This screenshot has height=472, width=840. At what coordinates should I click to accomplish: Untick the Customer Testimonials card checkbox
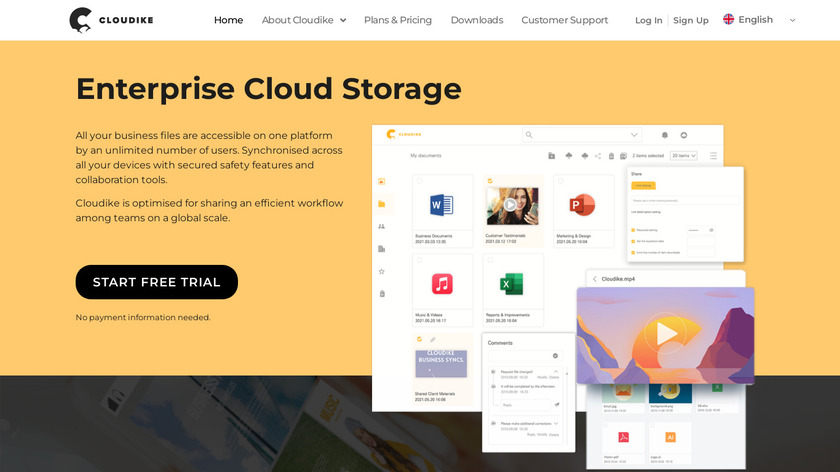pyautogui.click(x=490, y=181)
